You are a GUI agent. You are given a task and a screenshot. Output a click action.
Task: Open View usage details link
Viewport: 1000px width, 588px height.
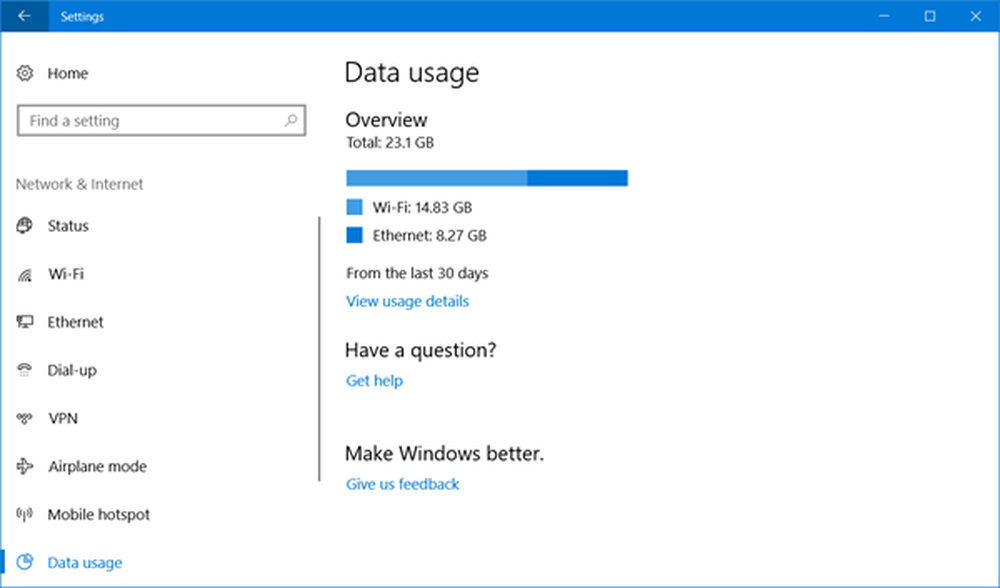click(x=407, y=301)
